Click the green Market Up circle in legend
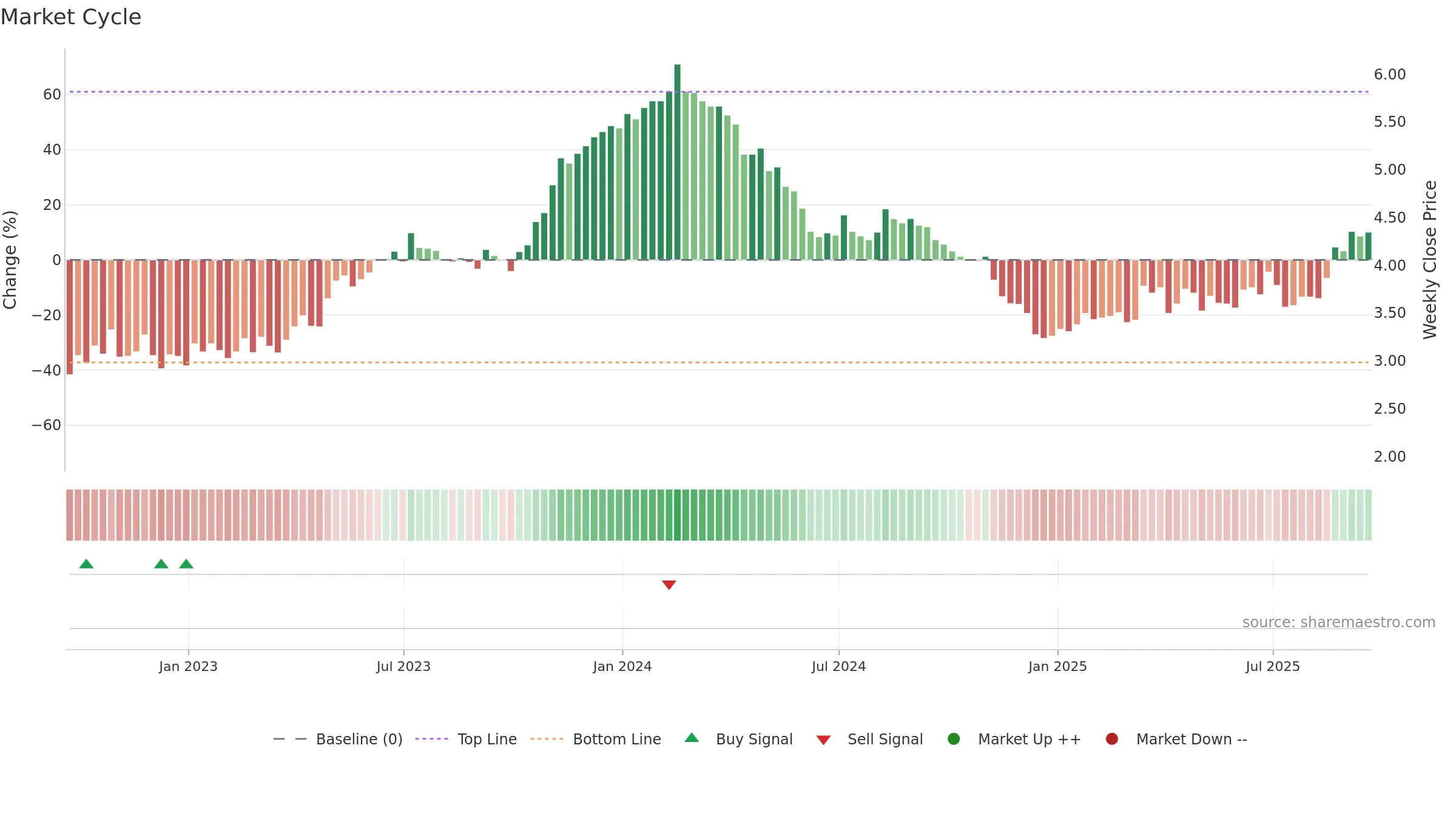 (954, 739)
